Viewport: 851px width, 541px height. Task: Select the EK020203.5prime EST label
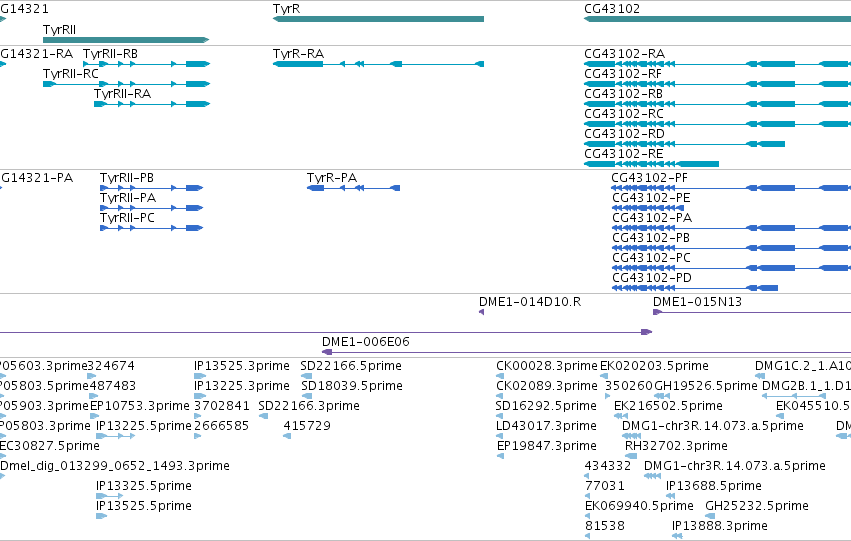pyautogui.click(x=654, y=366)
